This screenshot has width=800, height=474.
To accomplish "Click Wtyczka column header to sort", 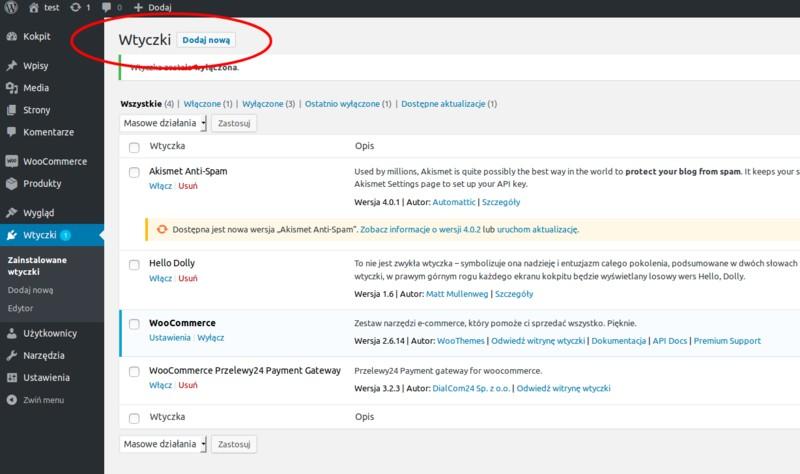I will point(167,146).
